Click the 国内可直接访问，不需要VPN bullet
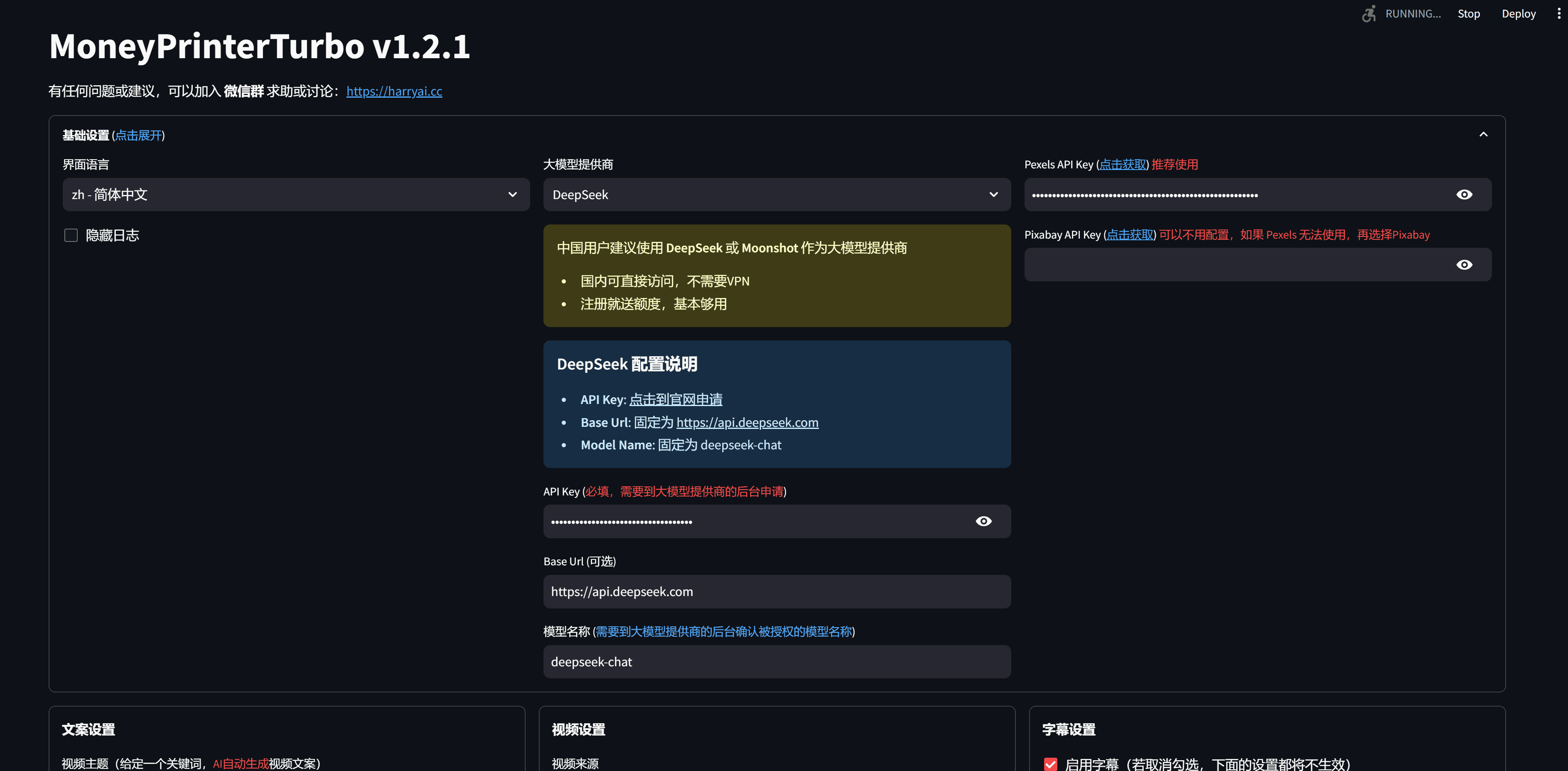 [665, 281]
